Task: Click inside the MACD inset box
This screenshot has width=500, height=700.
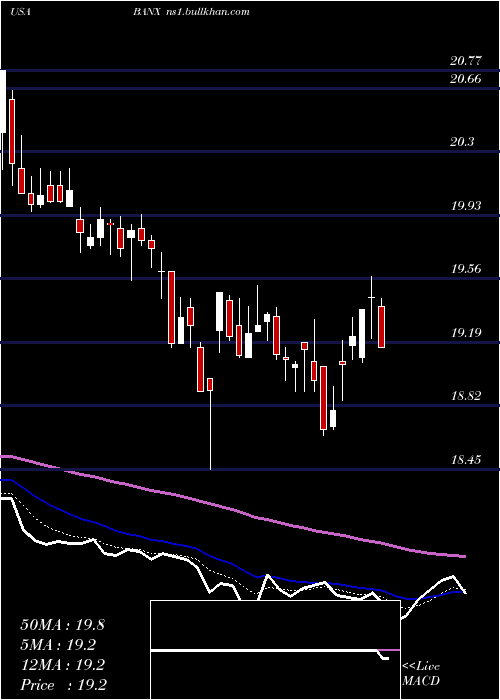Action: (x=275, y=650)
